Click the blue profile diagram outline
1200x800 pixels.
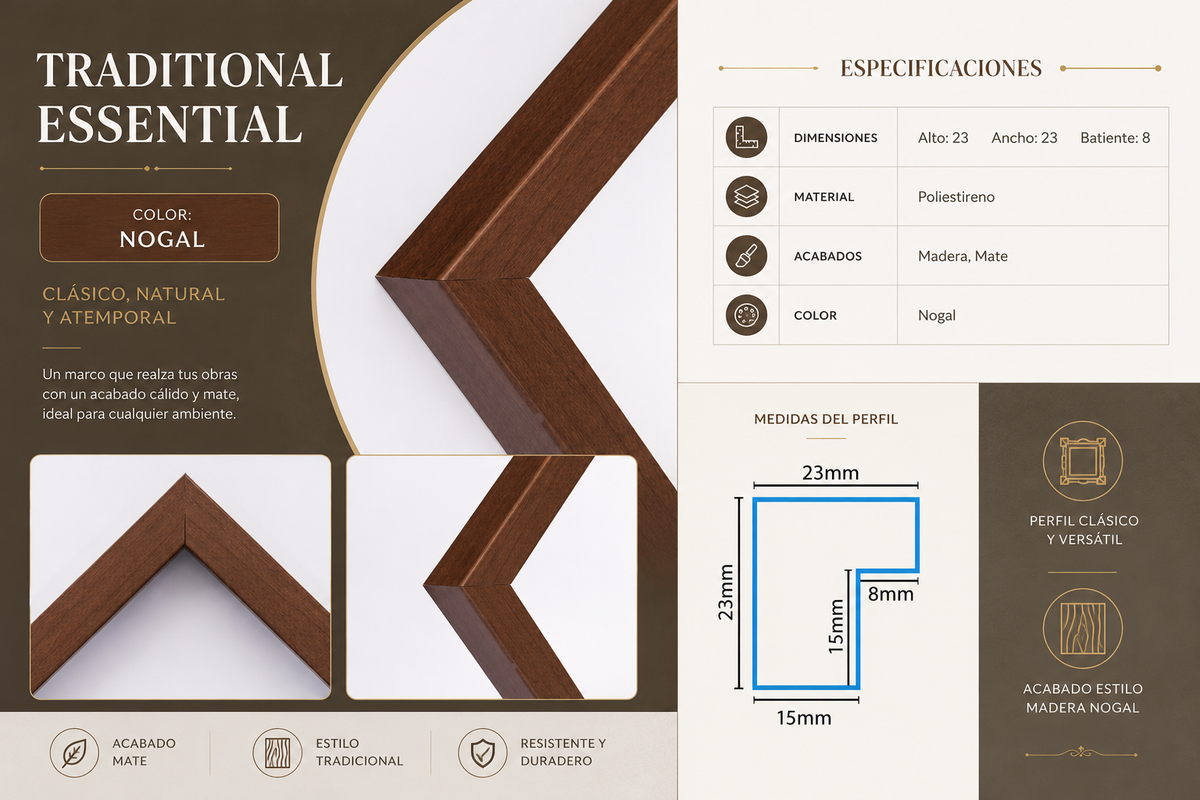pos(833,593)
